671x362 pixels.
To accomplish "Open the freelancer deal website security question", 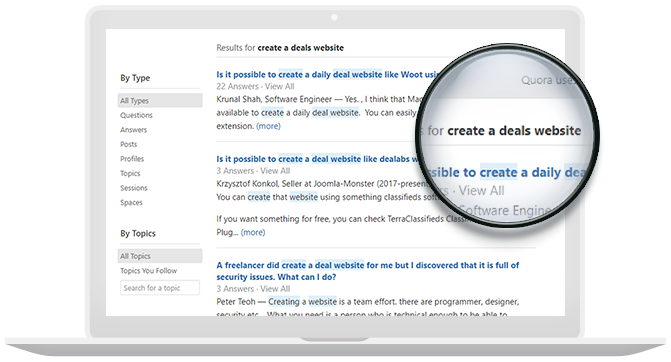I will point(368,271).
